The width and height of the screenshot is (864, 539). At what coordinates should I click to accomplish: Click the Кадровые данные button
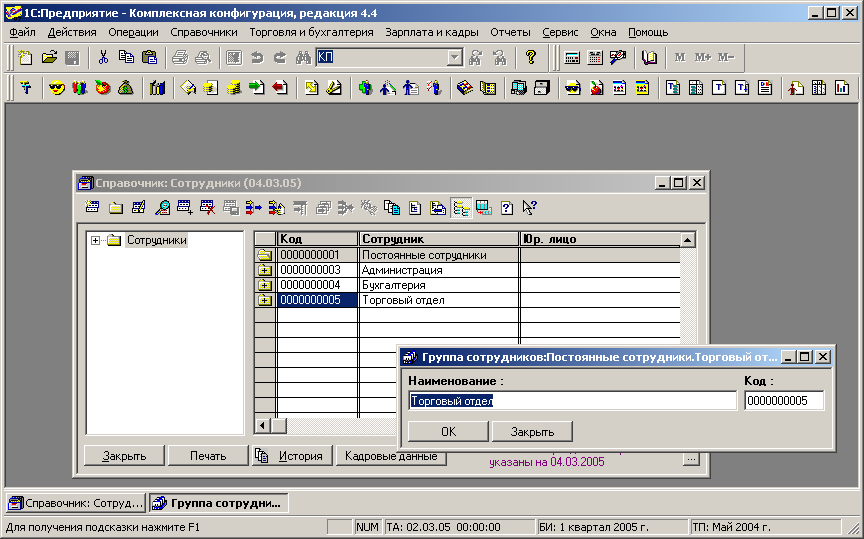click(x=390, y=456)
